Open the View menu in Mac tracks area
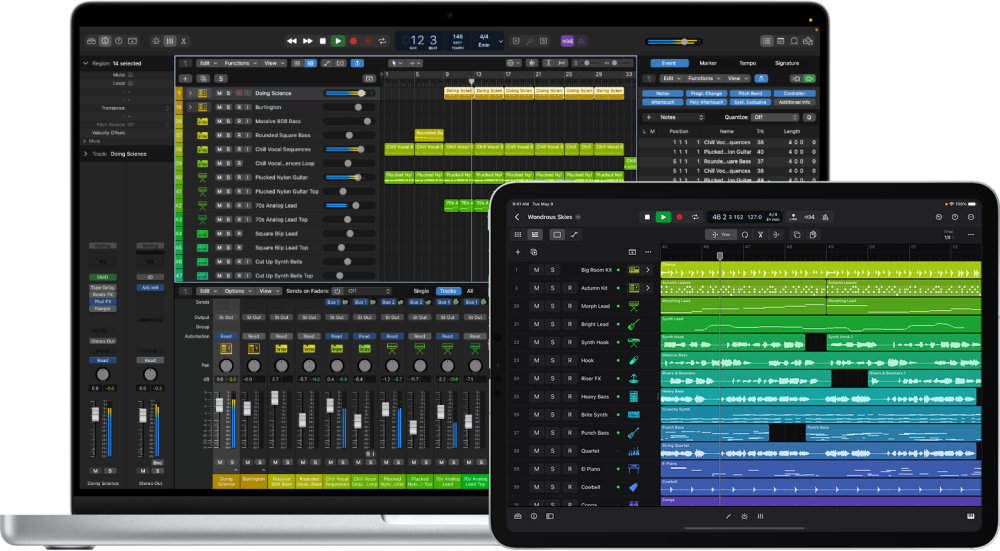Screen dimensions: 1000x551 (x=274, y=63)
